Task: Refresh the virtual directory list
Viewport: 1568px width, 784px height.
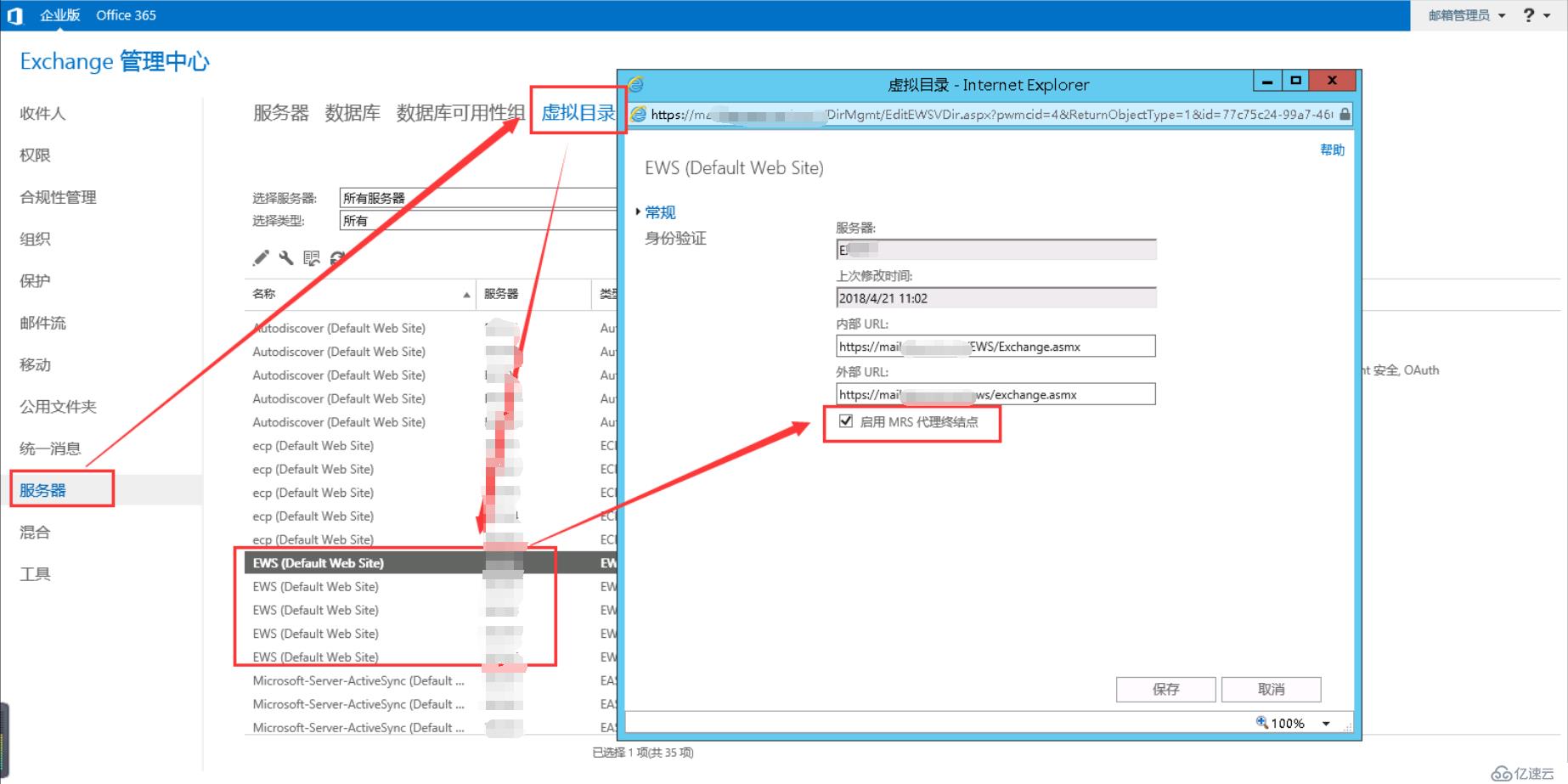Action: coord(337,257)
